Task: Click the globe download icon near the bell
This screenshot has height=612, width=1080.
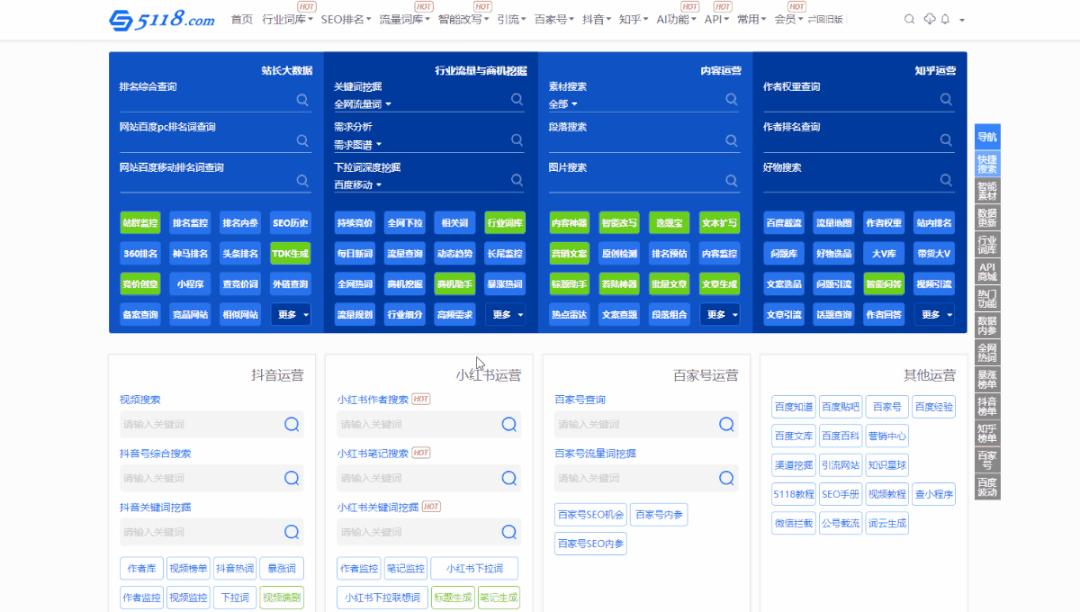Action: point(929,17)
